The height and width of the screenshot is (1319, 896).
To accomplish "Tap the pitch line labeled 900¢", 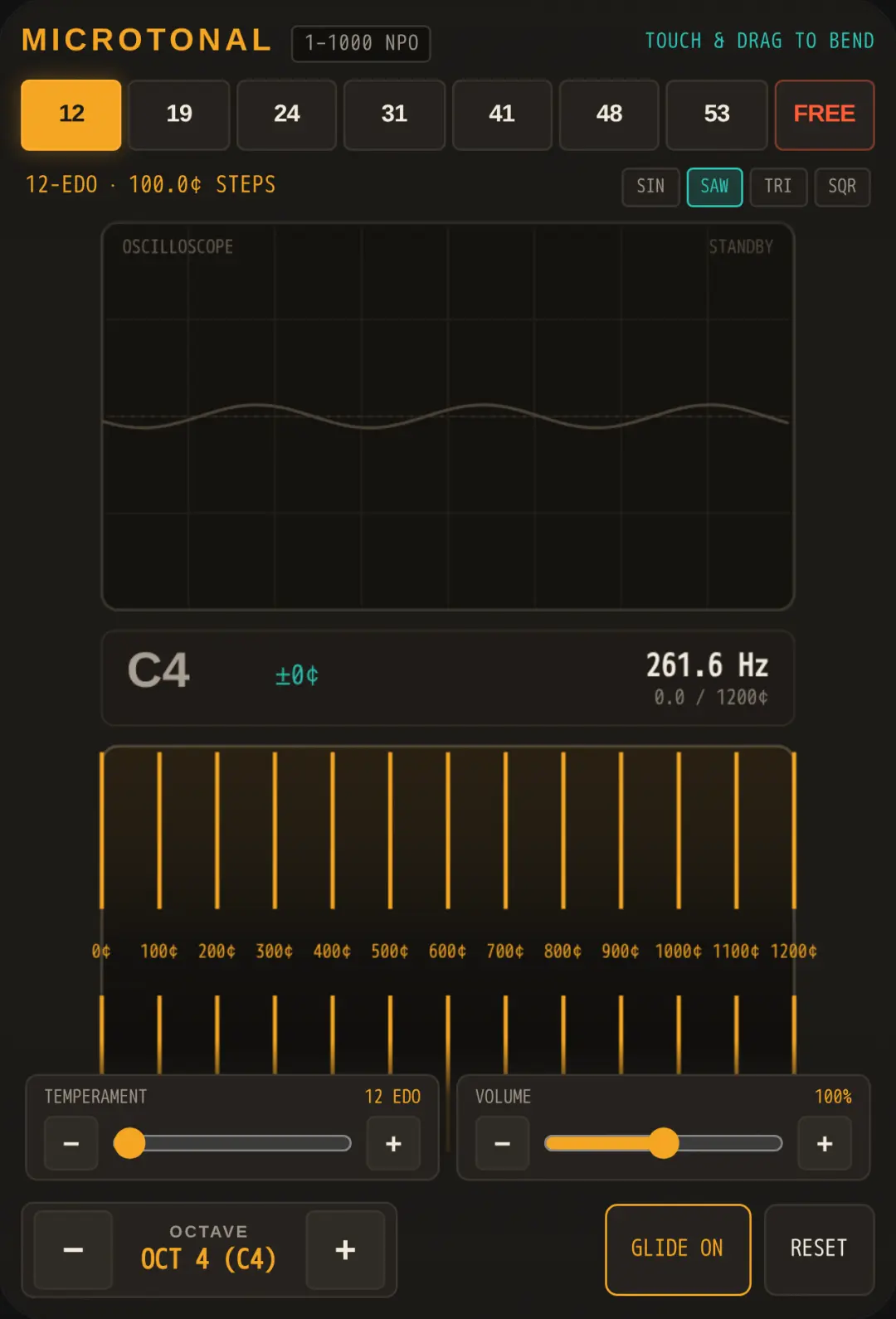I will (x=621, y=830).
